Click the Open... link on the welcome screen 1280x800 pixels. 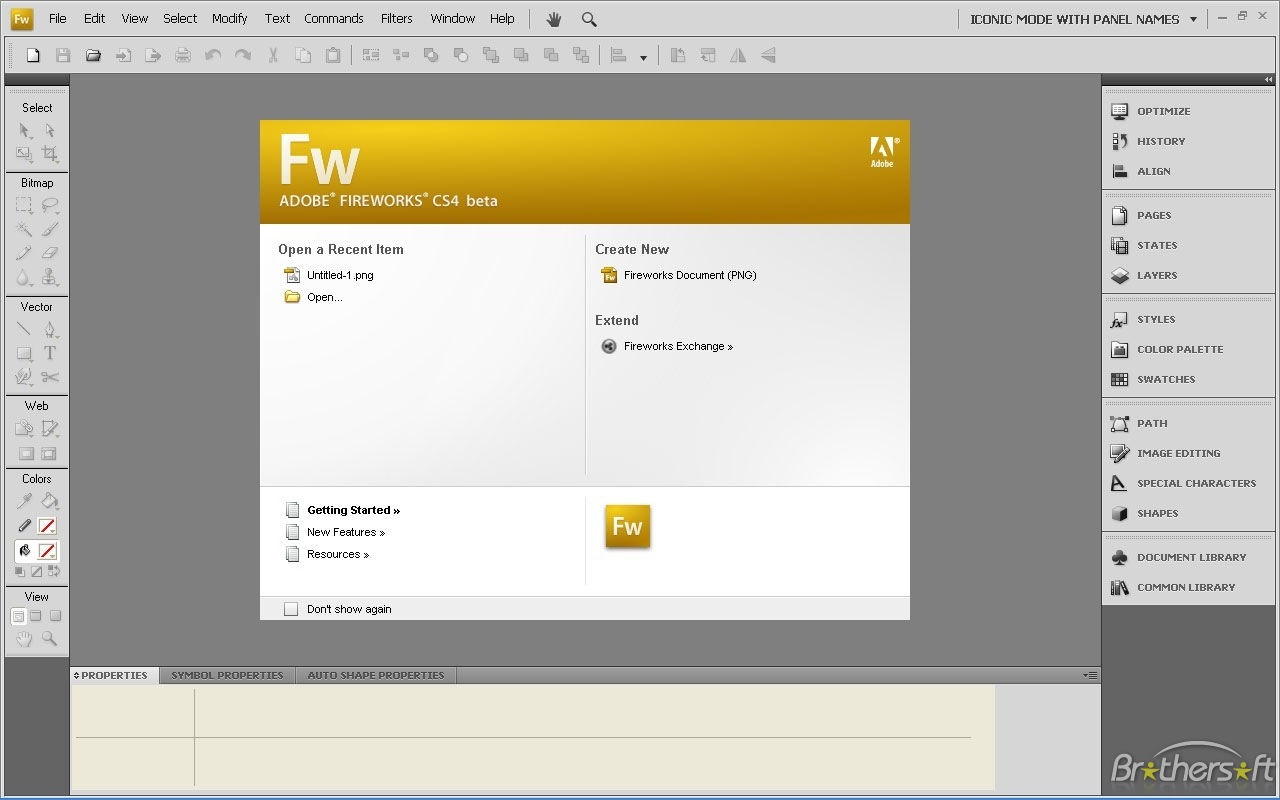314,297
